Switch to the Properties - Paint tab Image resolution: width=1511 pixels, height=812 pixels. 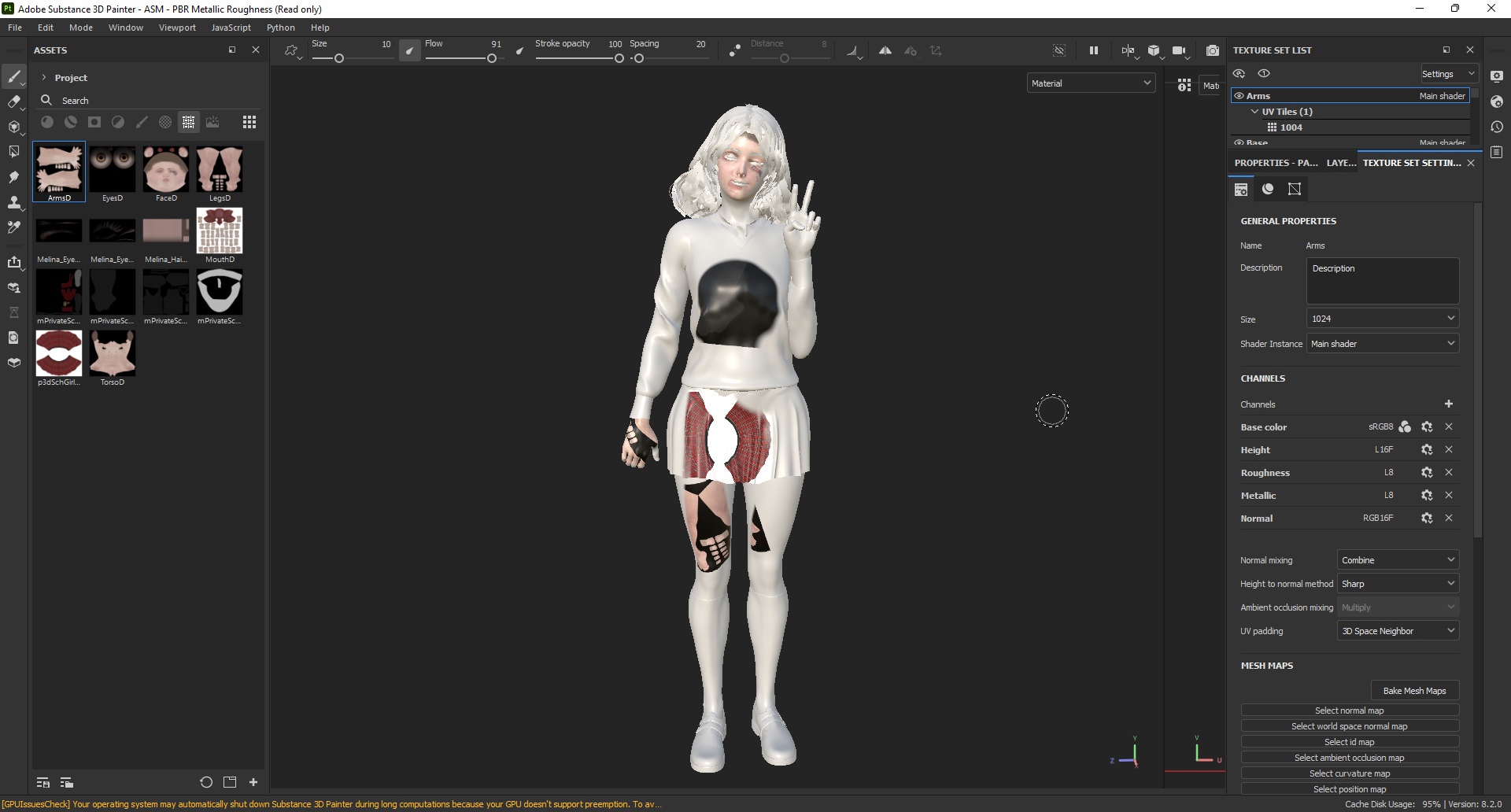tap(1276, 163)
